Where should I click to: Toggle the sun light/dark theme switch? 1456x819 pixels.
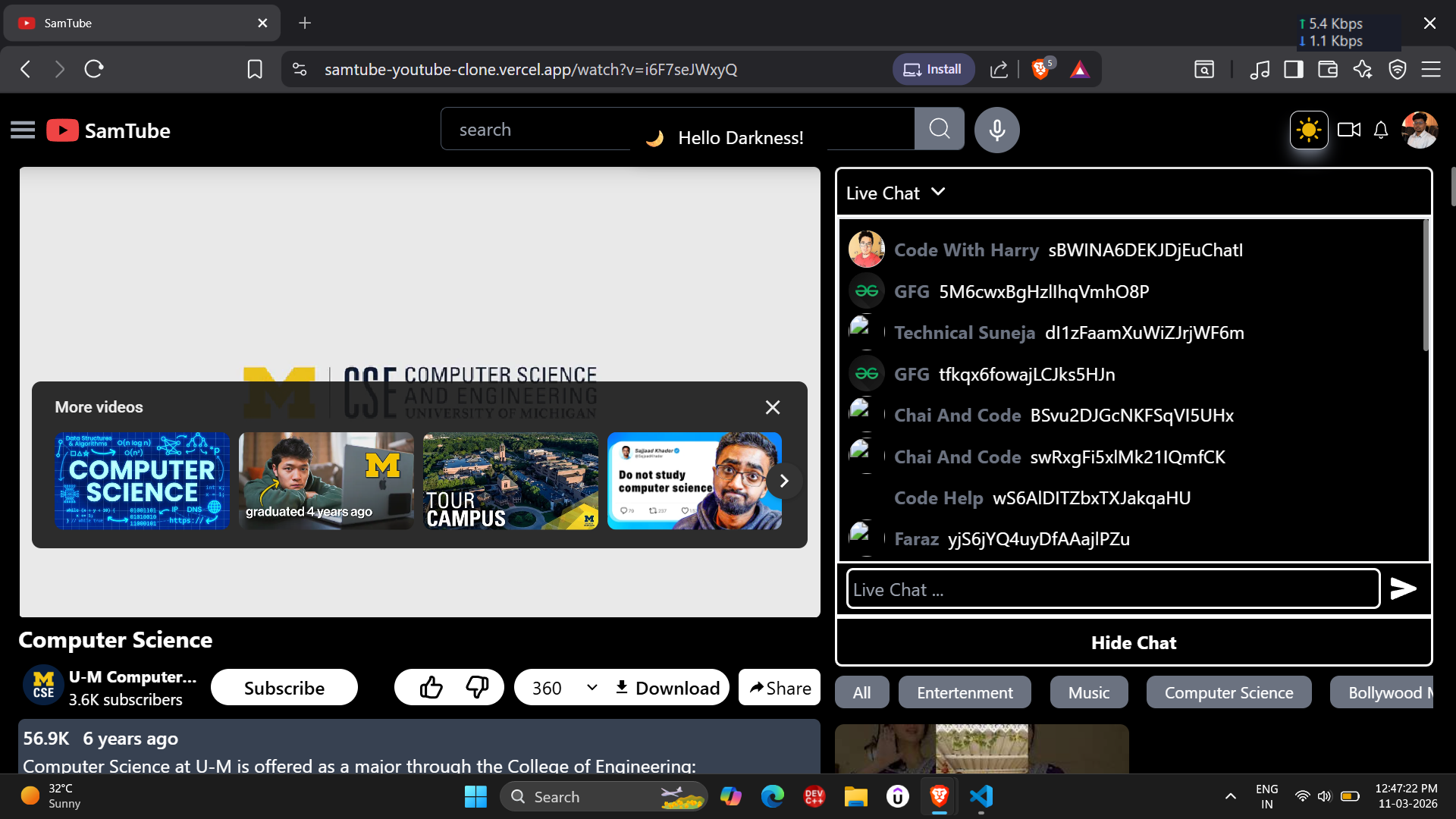point(1309,130)
